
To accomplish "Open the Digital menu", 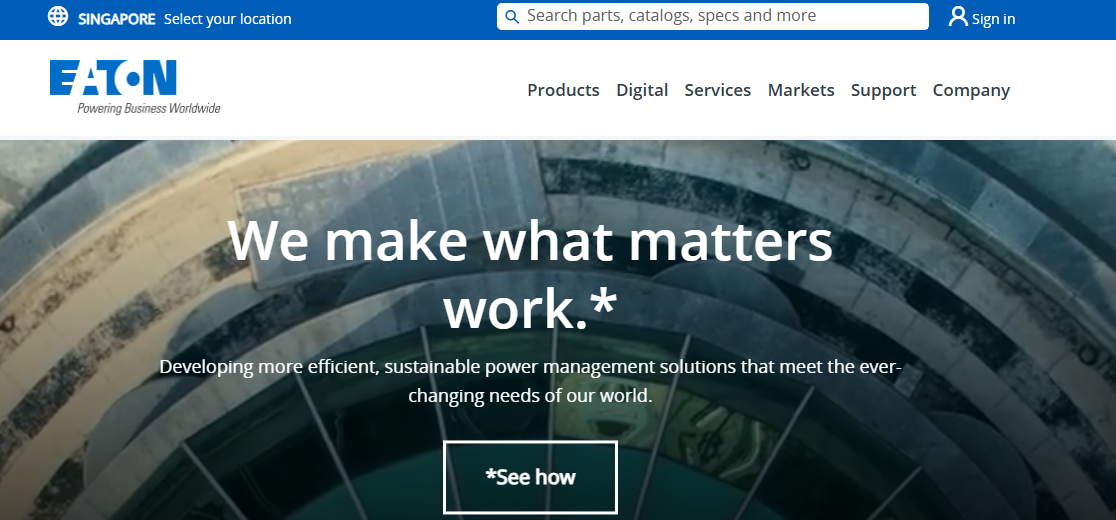I will pos(642,90).
